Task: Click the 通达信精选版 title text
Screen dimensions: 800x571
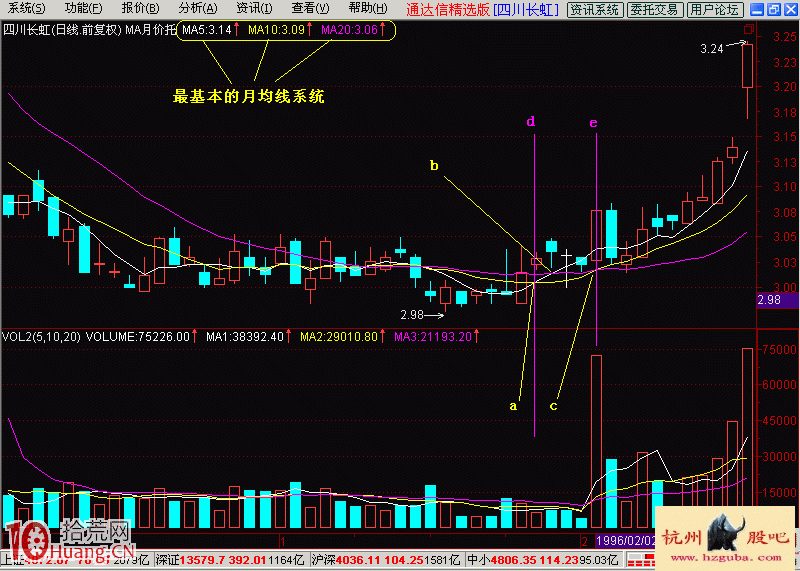Action: (x=448, y=9)
